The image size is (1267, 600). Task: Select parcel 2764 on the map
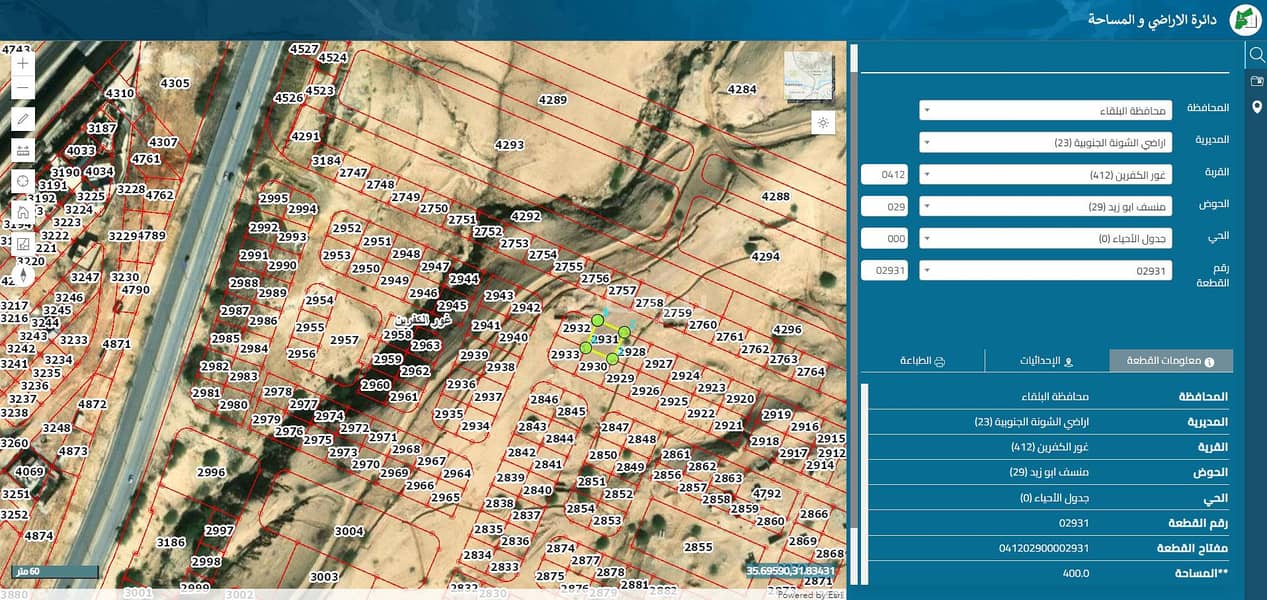[811, 372]
